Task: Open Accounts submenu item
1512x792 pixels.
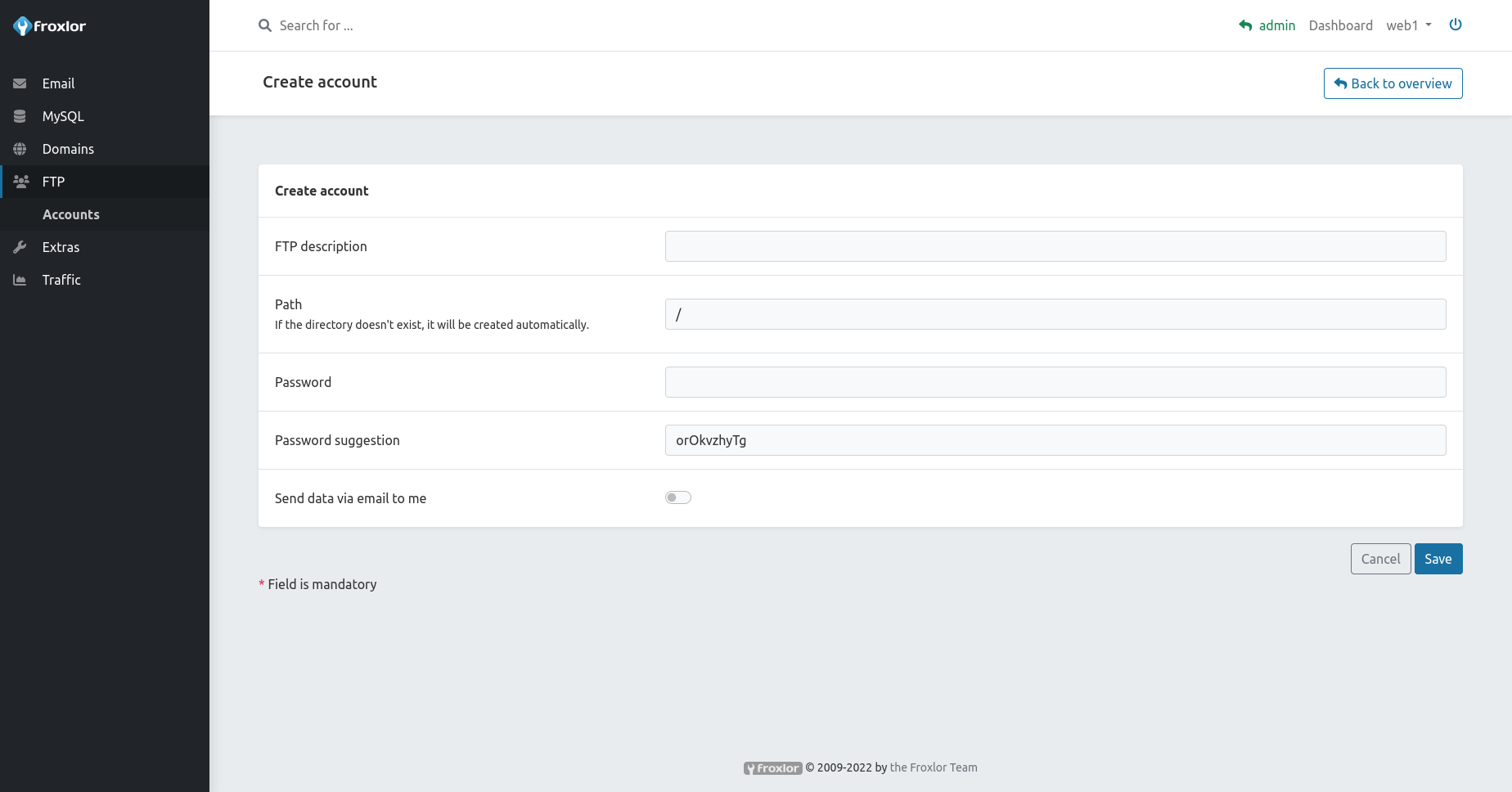Action: click(71, 214)
